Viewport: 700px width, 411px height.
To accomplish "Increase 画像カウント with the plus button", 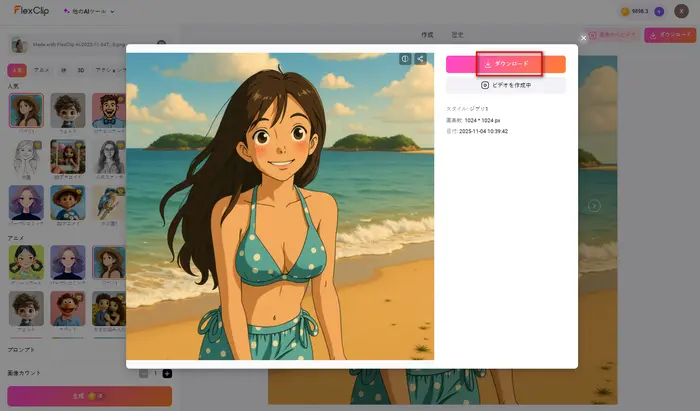I will tap(167, 374).
